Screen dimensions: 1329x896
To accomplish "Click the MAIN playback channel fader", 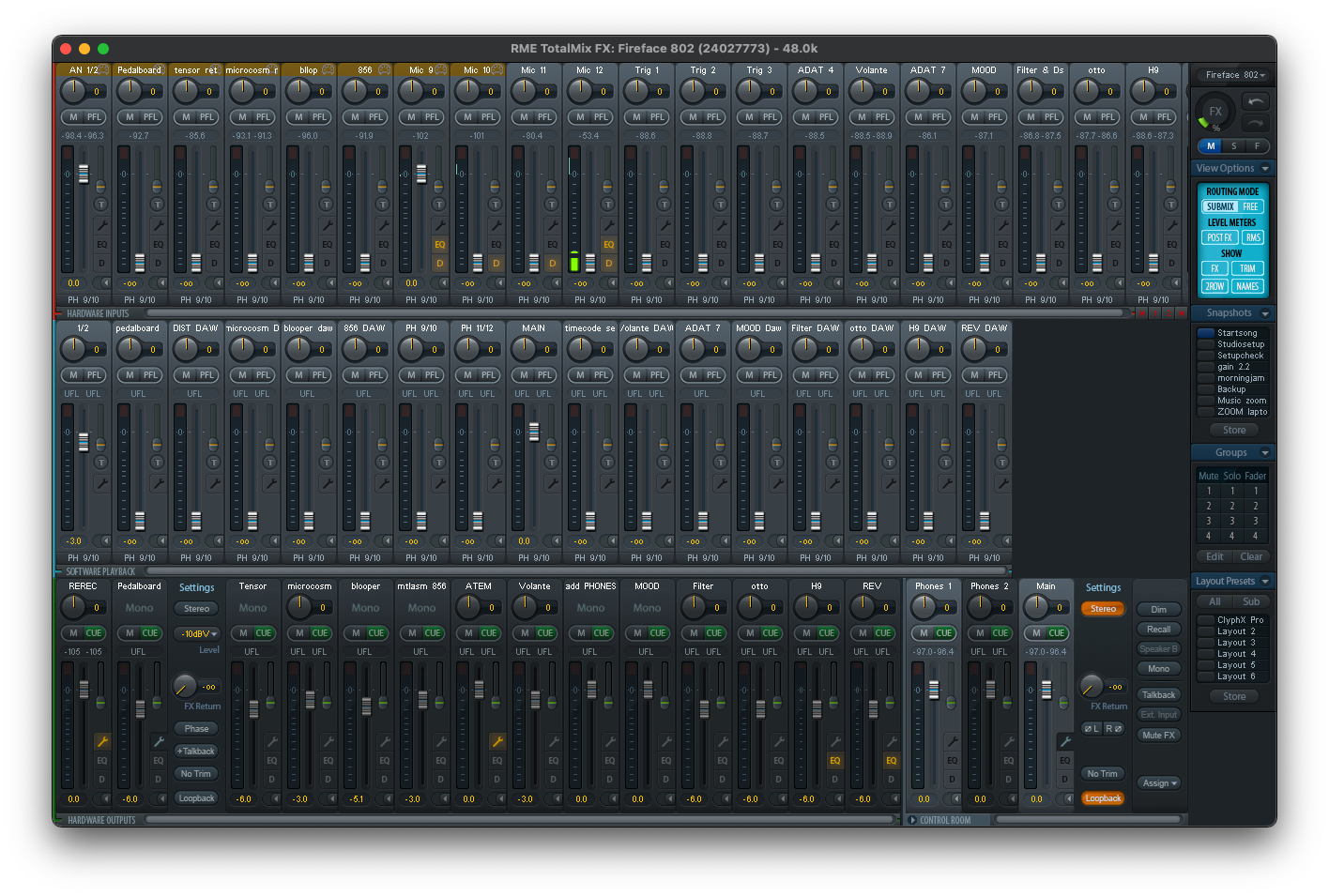I will 534,431.
